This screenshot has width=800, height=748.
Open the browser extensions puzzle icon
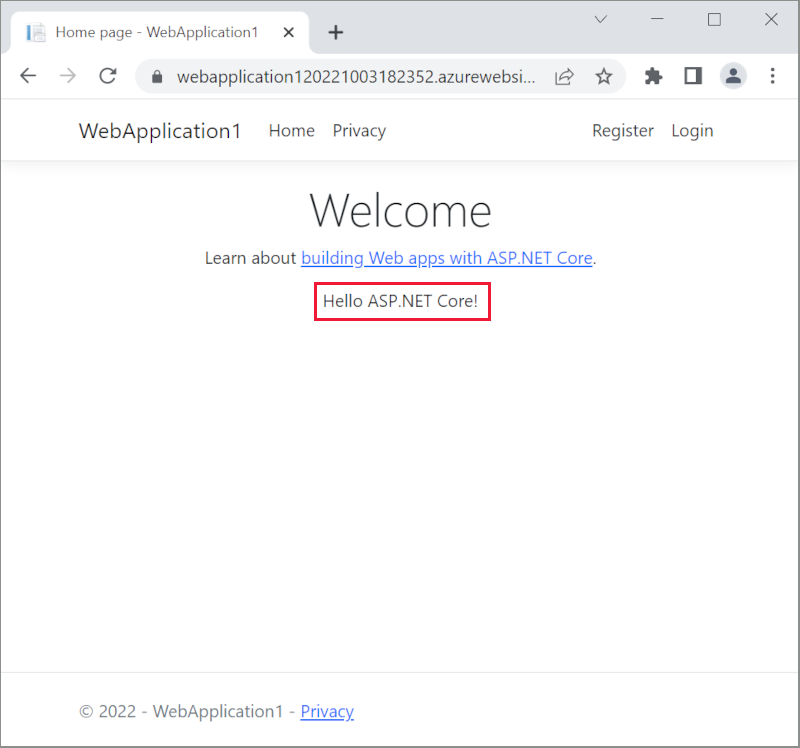click(653, 76)
